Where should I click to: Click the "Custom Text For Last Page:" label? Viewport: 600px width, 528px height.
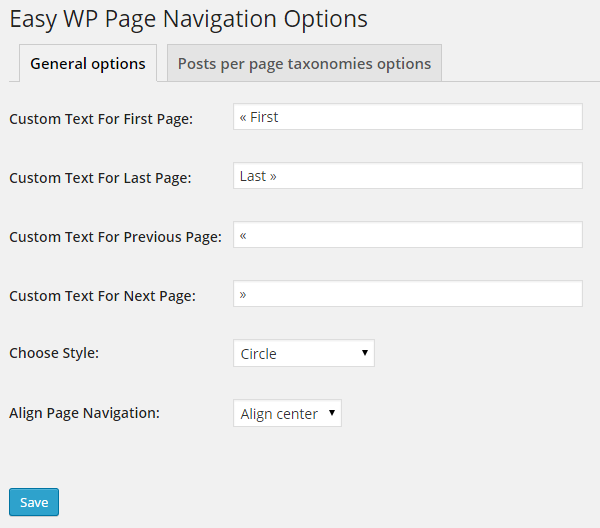pyautogui.click(x=100, y=178)
